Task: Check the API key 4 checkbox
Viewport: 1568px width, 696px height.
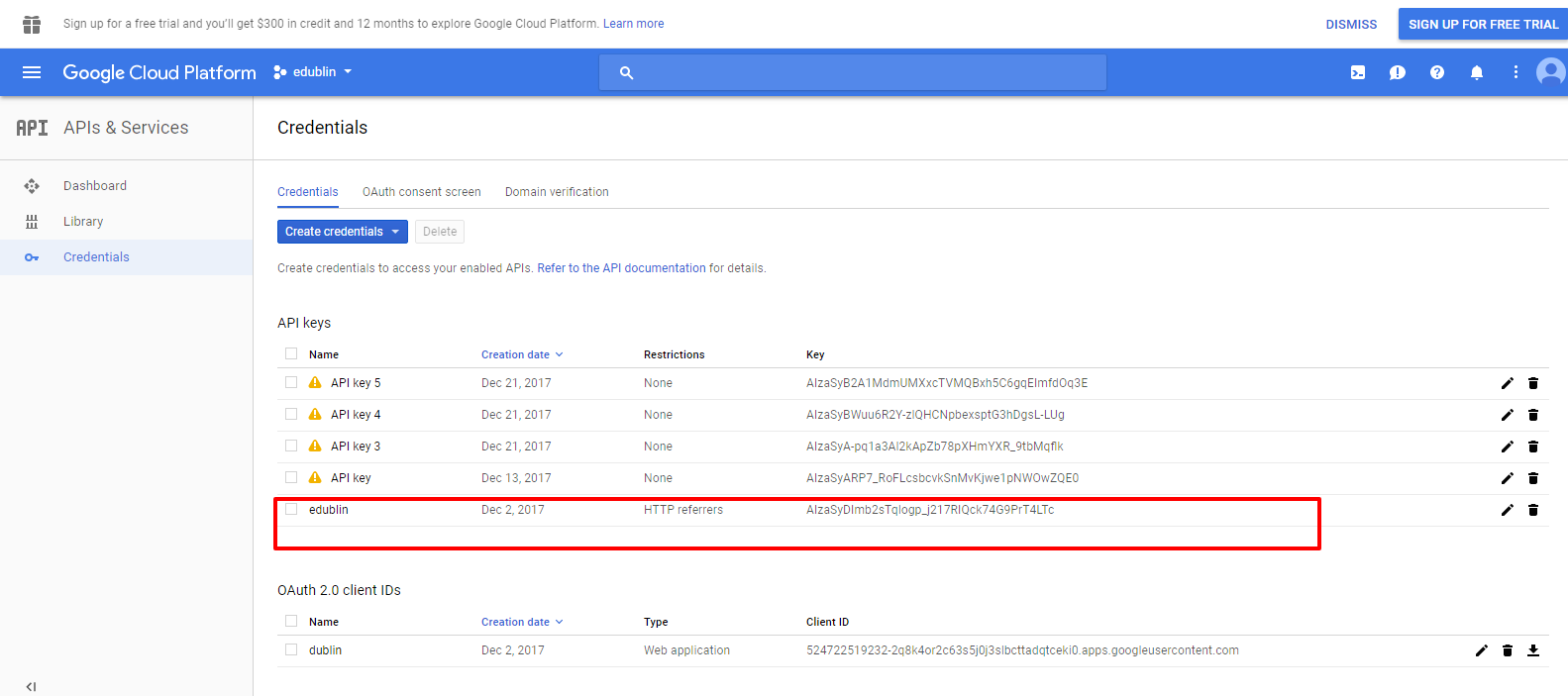Action: [291, 414]
